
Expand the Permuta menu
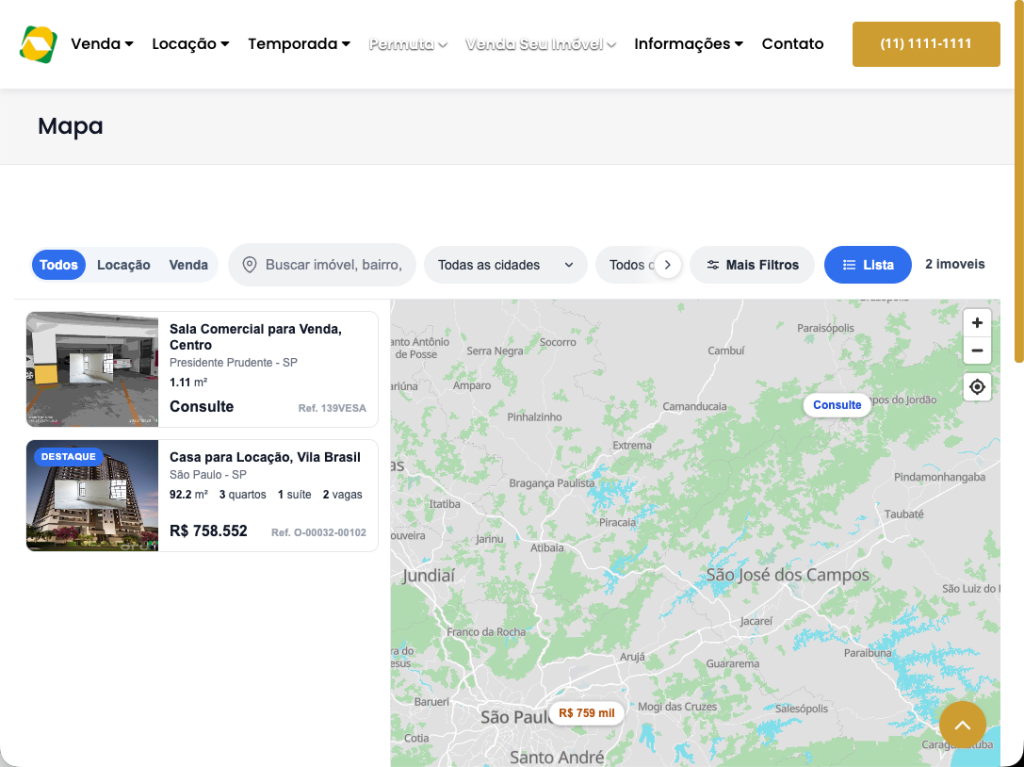408,44
